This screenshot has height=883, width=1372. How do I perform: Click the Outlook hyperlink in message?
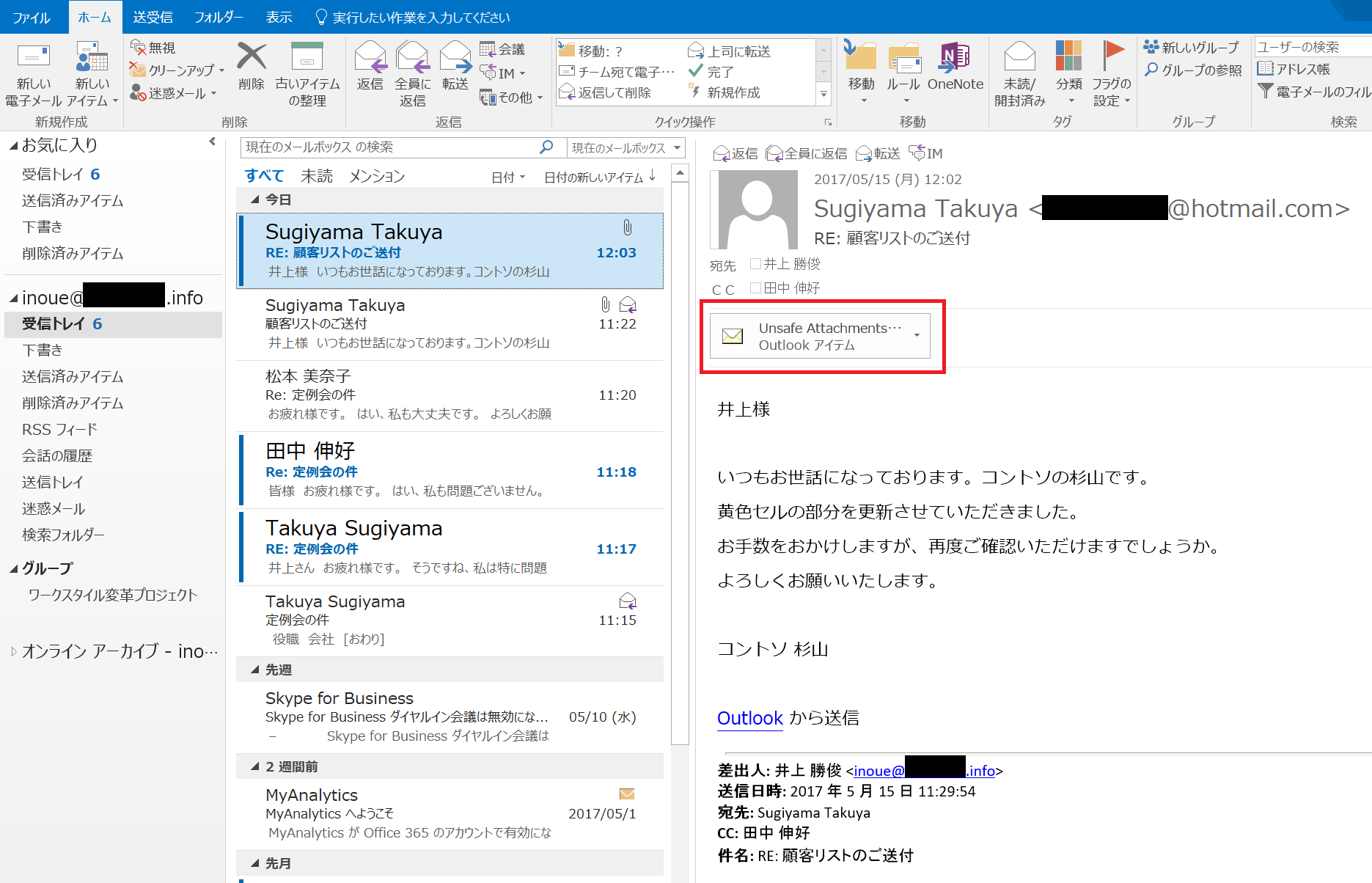(x=750, y=718)
